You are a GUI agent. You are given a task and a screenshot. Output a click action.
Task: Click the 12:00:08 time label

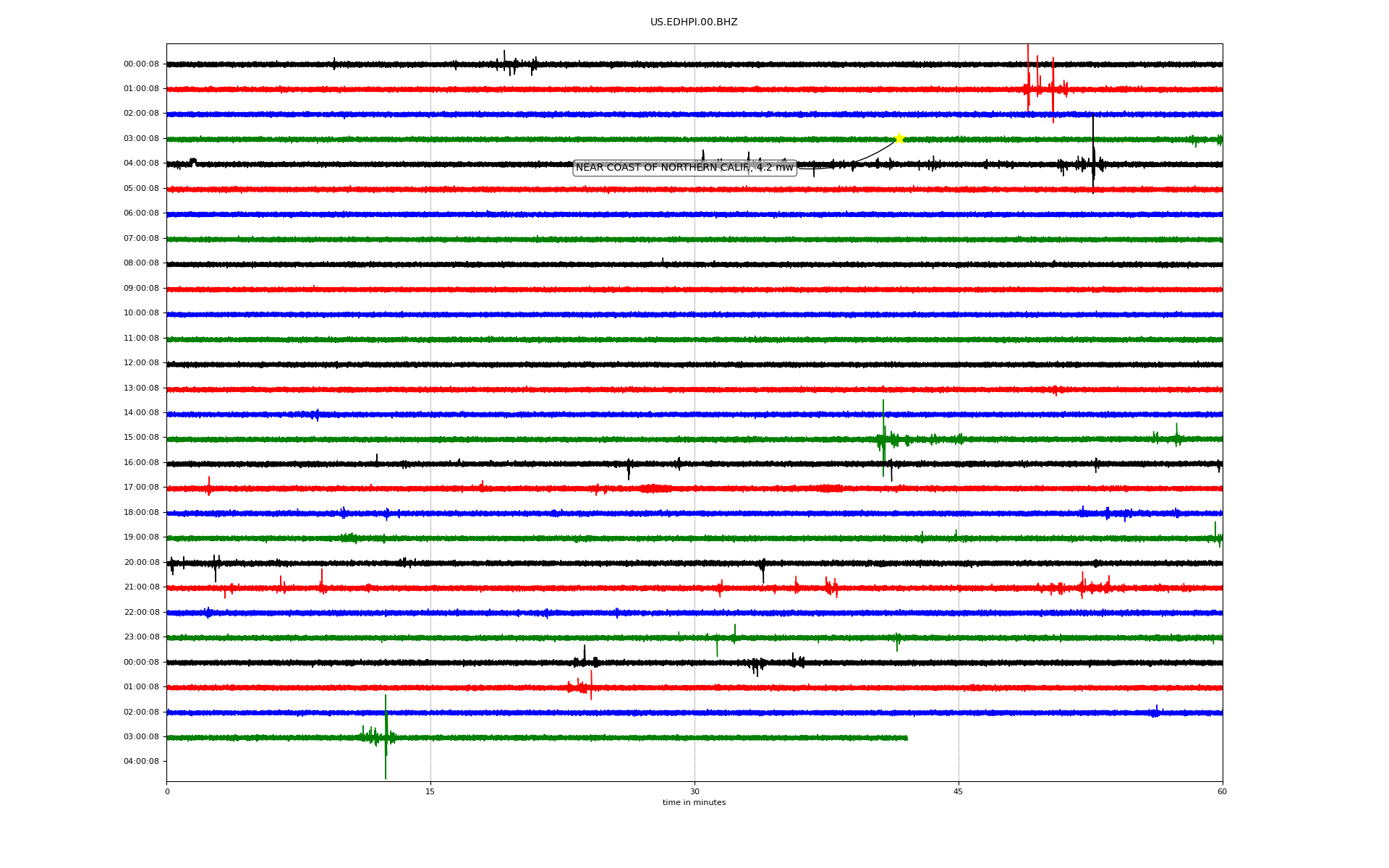141,363
